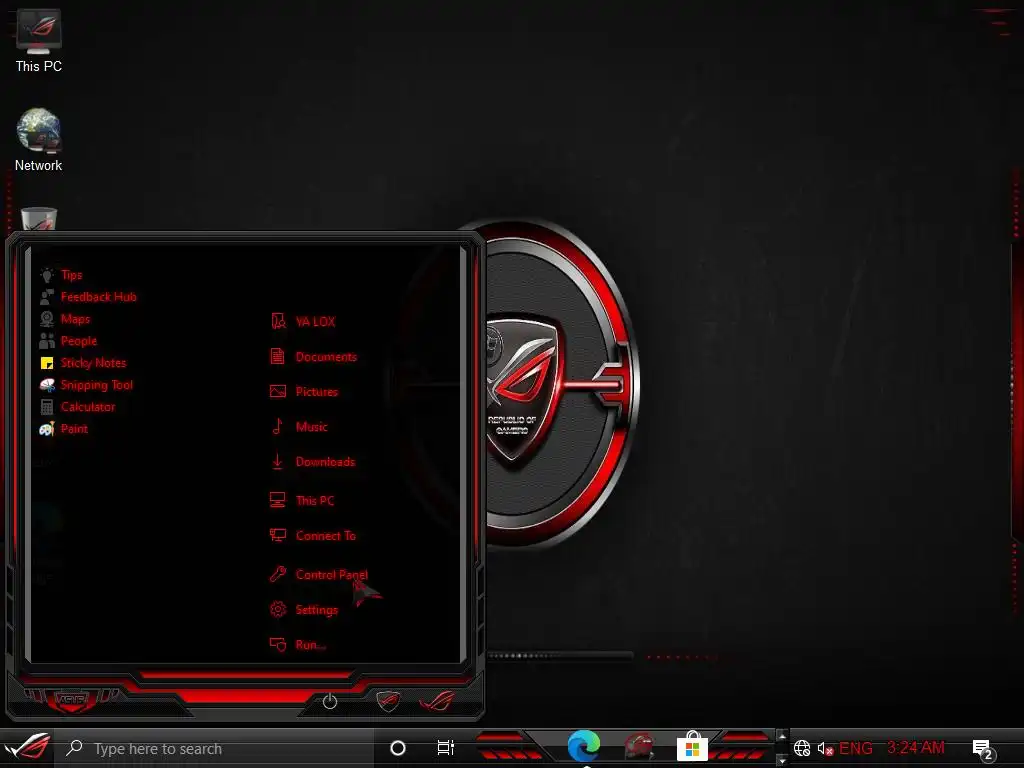Open Microsoft Store from the taskbar

pyautogui.click(x=693, y=746)
